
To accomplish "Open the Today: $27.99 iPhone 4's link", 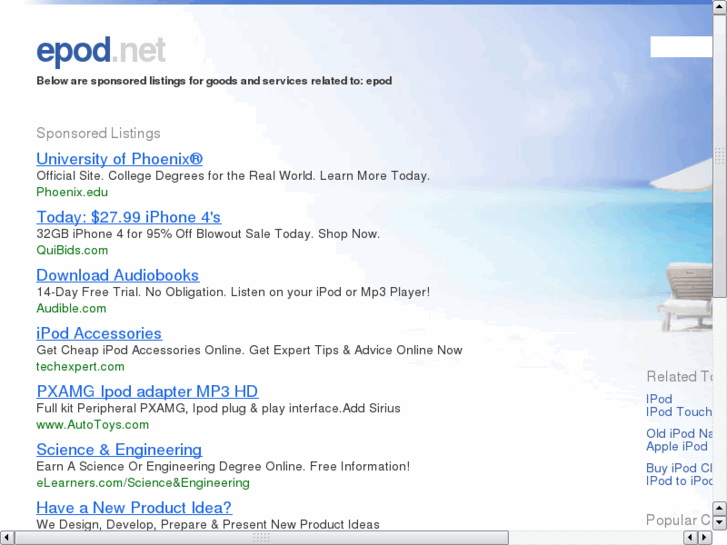I will point(129,217).
